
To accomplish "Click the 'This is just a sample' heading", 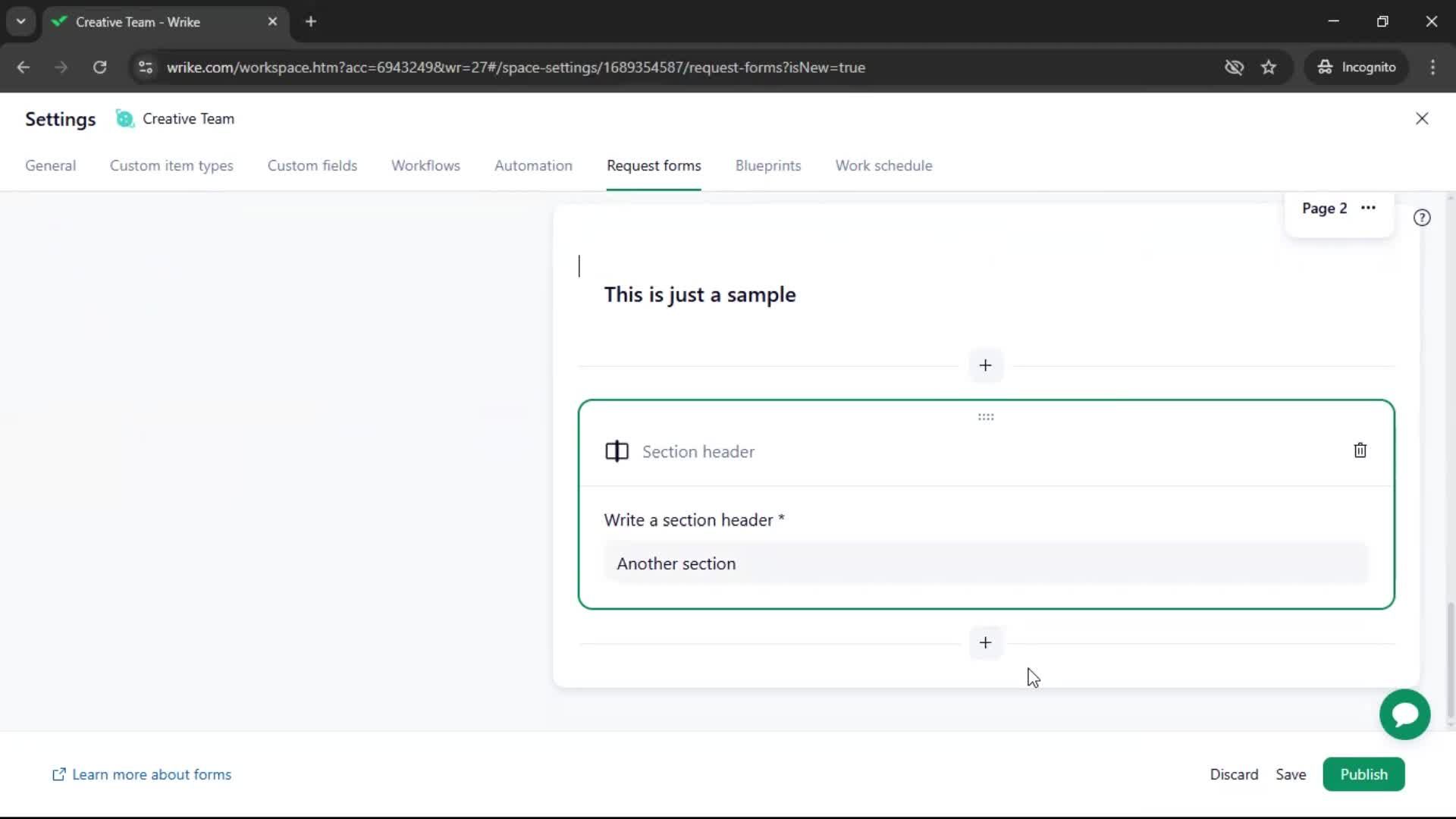I will [700, 294].
